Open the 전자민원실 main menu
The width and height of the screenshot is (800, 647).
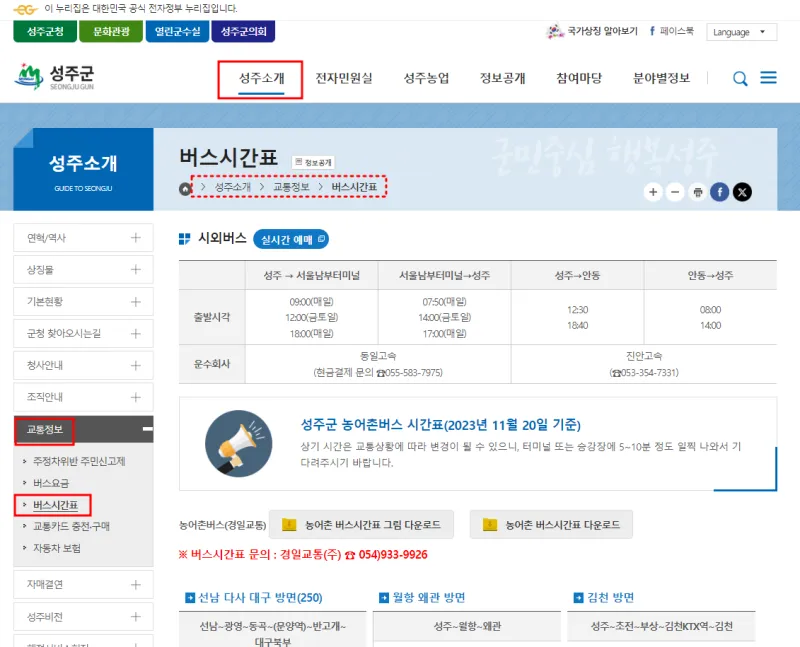(344, 78)
